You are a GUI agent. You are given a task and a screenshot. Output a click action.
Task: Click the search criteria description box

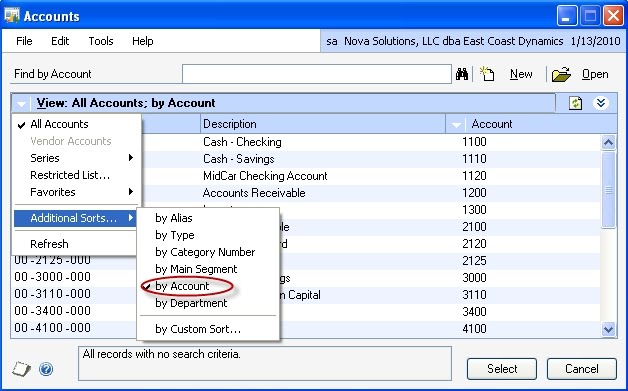tap(265, 363)
